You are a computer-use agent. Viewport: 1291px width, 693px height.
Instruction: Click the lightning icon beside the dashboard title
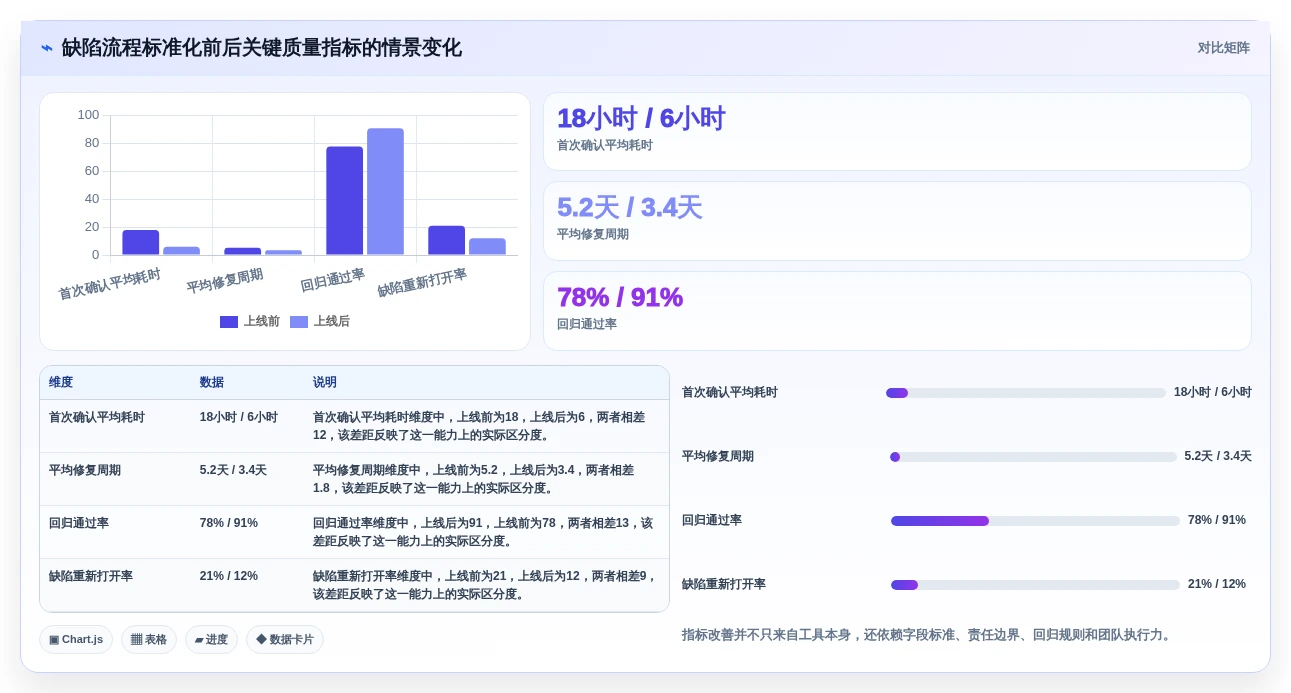[47, 48]
